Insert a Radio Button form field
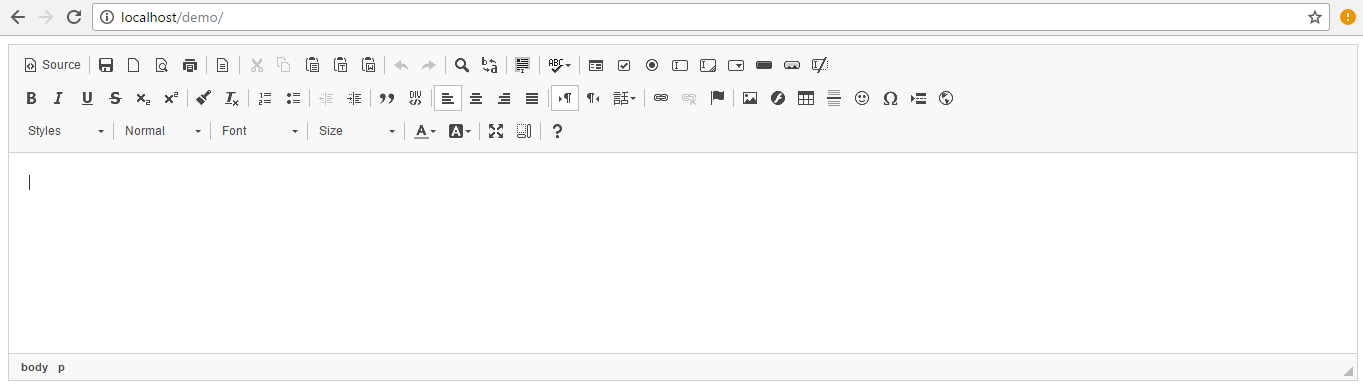The height and width of the screenshot is (386, 1363). (652, 65)
